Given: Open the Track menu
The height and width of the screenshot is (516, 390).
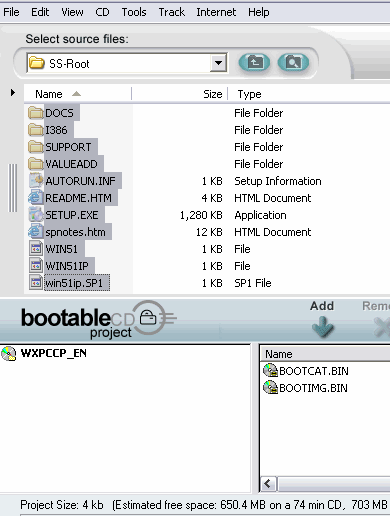Looking at the screenshot, I should point(171,12).
